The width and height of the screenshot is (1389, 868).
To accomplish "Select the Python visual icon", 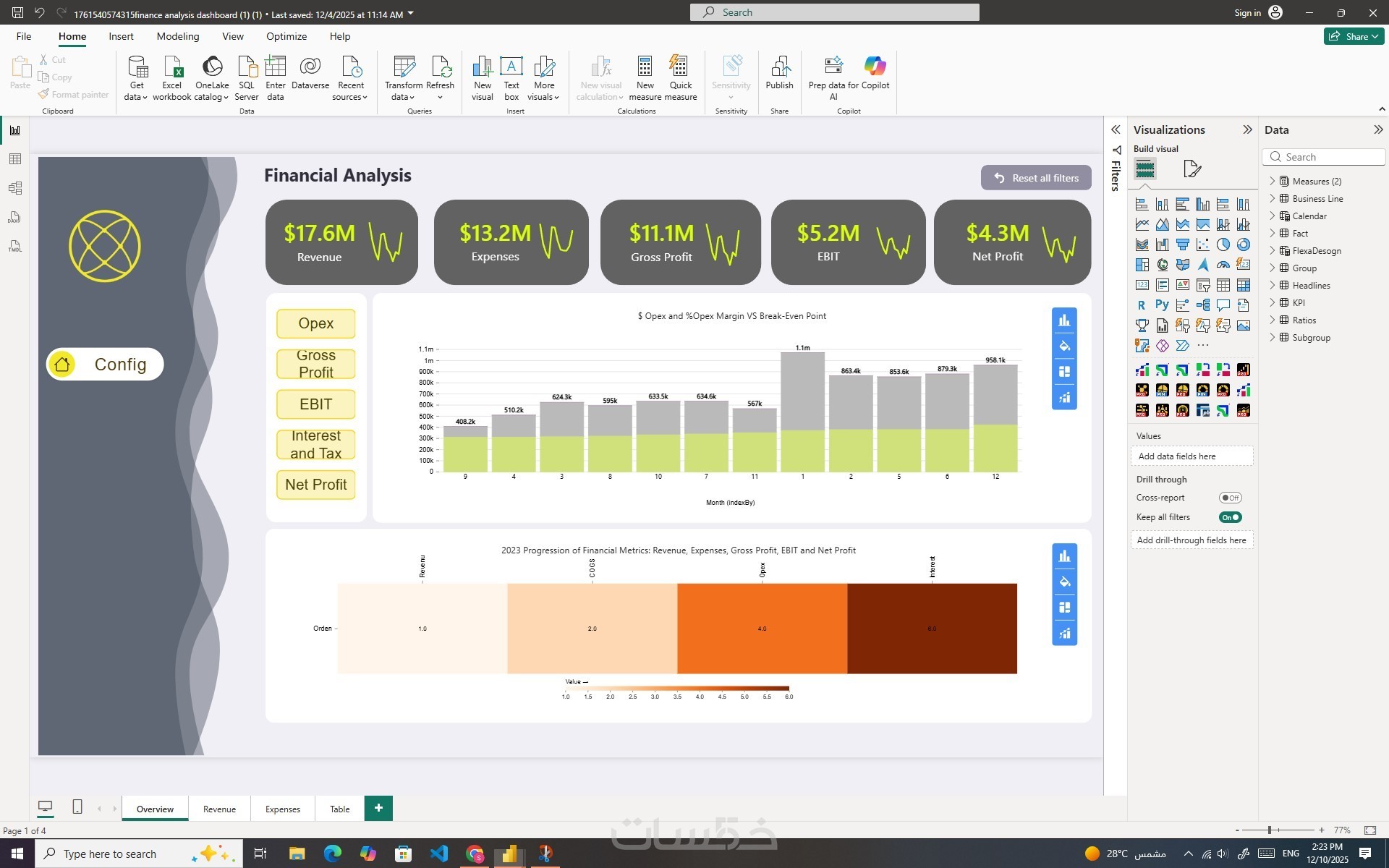I will coord(1162,305).
